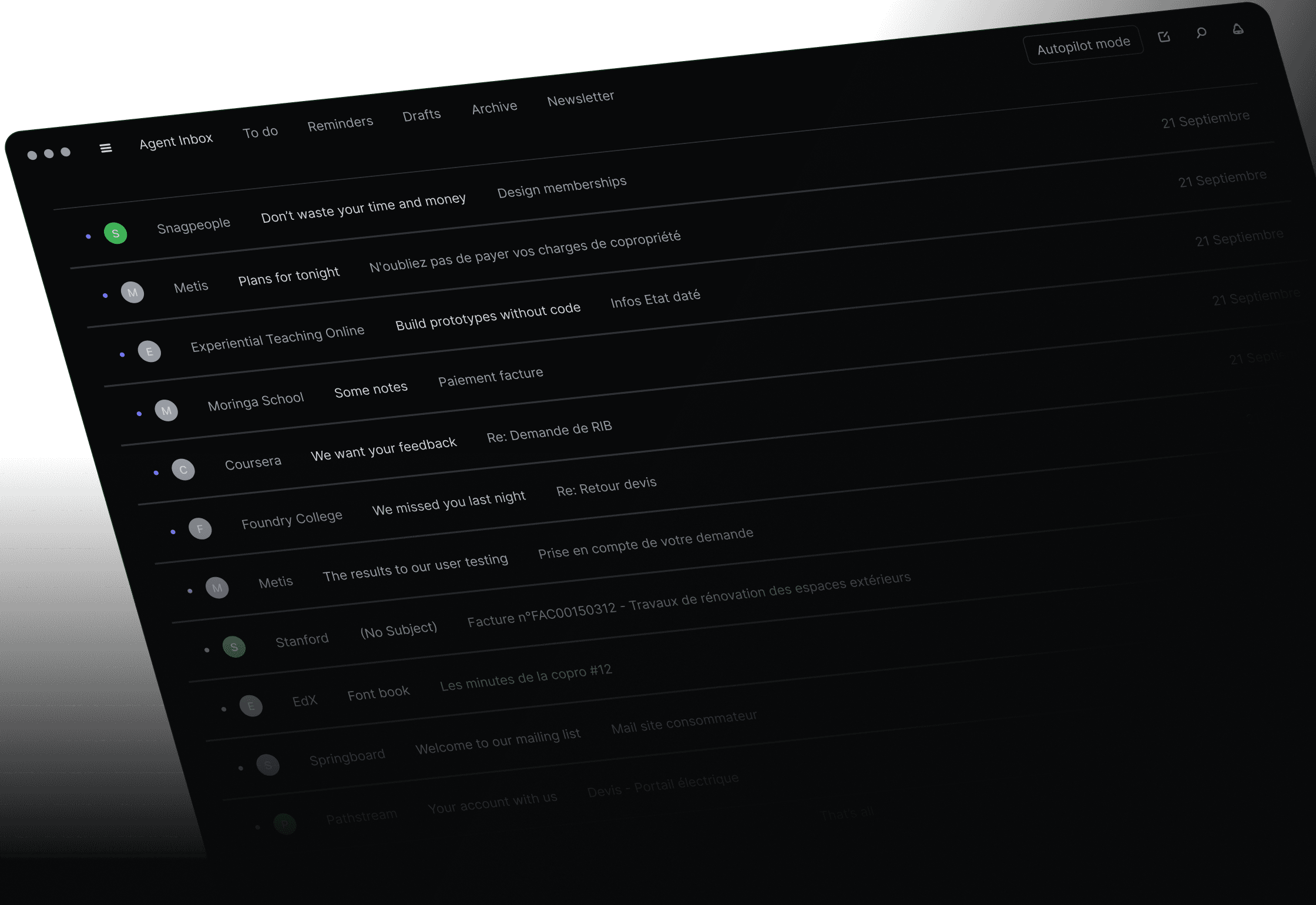The width and height of the screenshot is (1316, 905).
Task: Switch to the Newsletter tab
Action: [580, 97]
